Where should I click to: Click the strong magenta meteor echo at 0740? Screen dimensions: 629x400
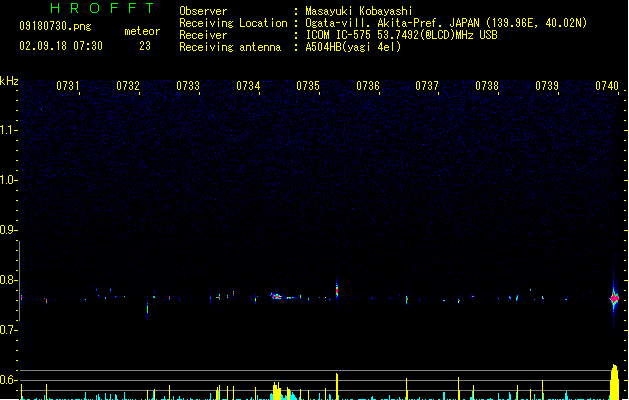(614, 298)
